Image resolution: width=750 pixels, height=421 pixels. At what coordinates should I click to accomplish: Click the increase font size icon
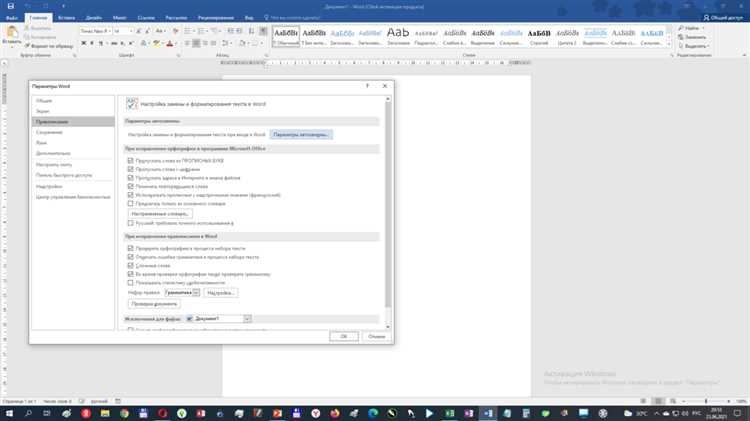click(139, 31)
